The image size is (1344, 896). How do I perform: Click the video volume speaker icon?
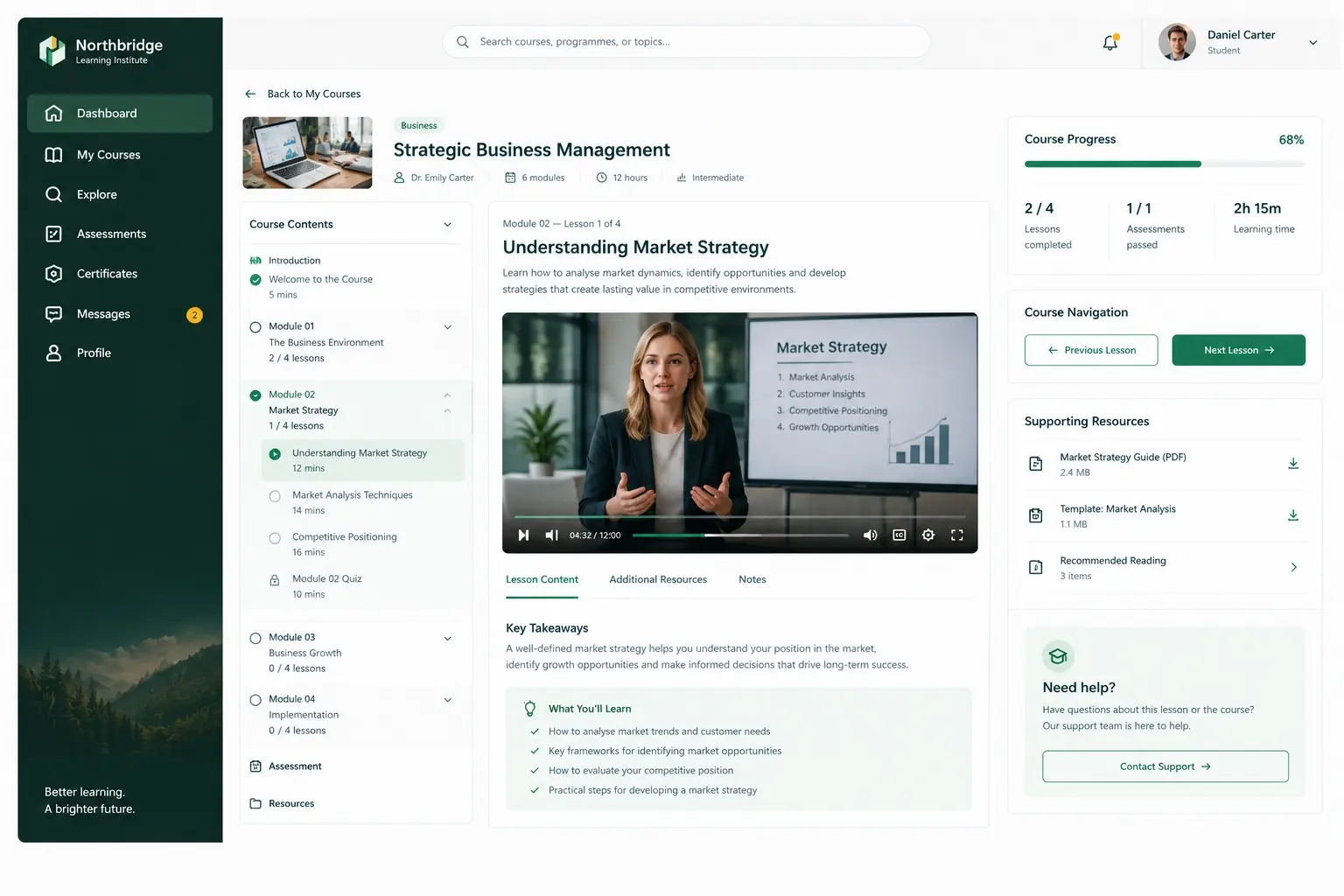870,535
